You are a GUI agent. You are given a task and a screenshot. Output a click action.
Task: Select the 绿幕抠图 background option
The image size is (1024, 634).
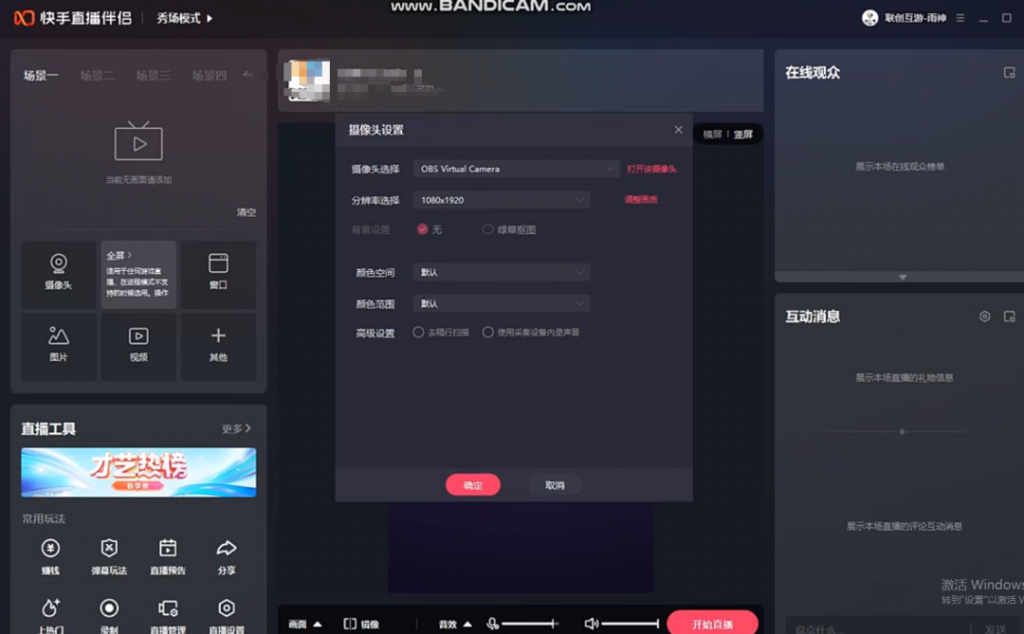[x=488, y=230]
